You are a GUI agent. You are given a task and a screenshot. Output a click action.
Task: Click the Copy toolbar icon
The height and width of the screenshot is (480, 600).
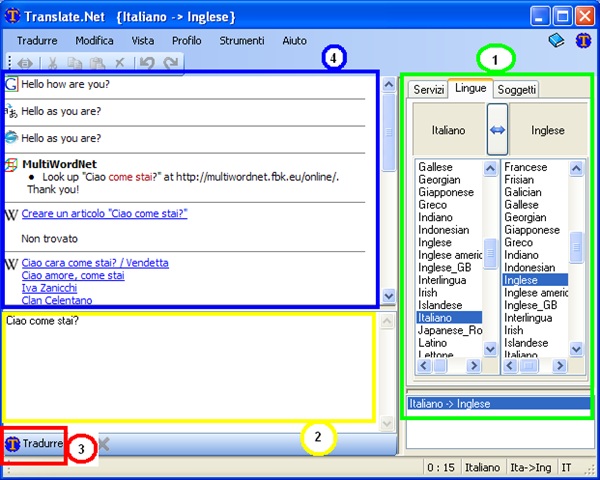pos(75,63)
